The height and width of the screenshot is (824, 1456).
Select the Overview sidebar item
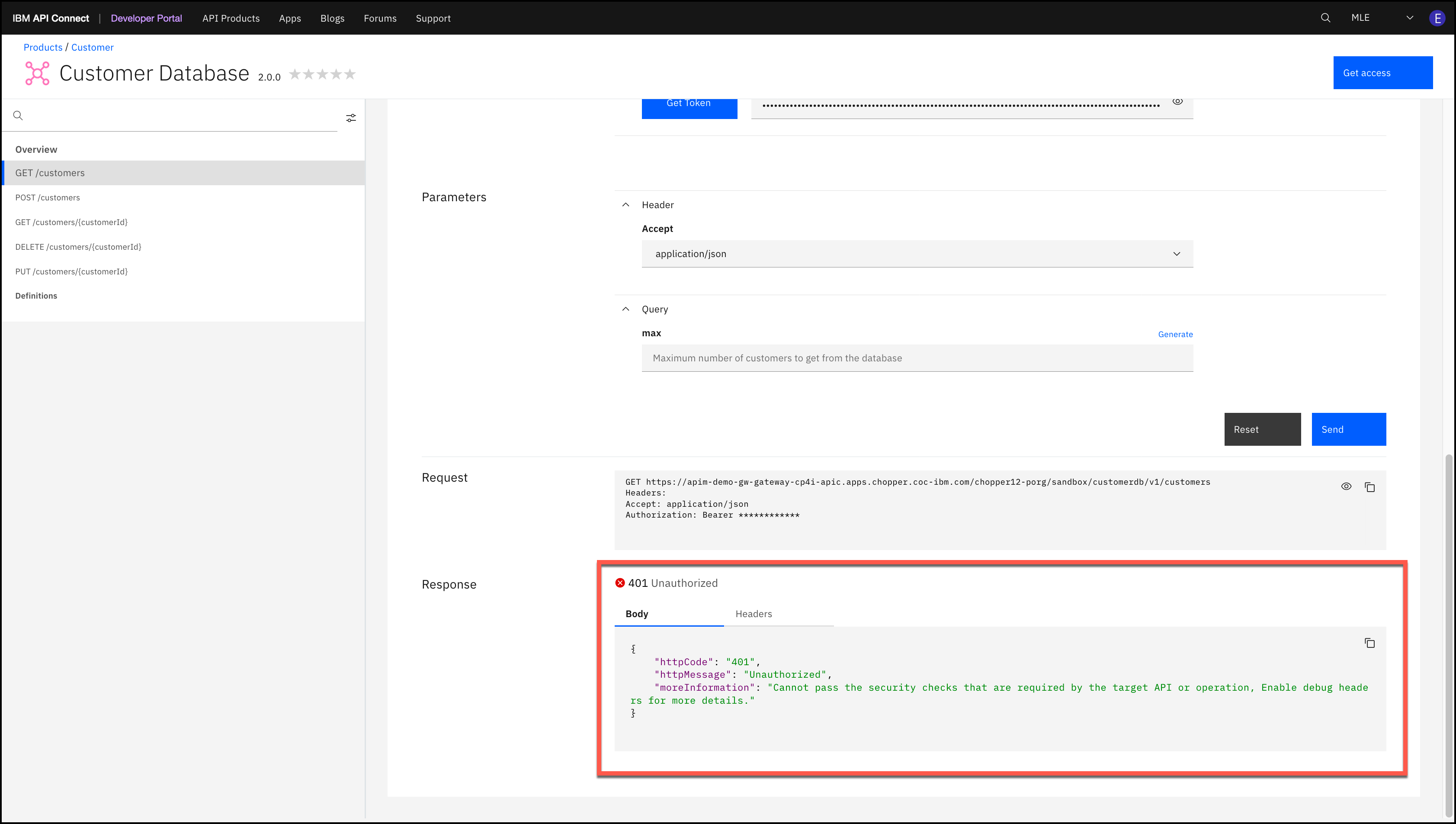coord(36,149)
